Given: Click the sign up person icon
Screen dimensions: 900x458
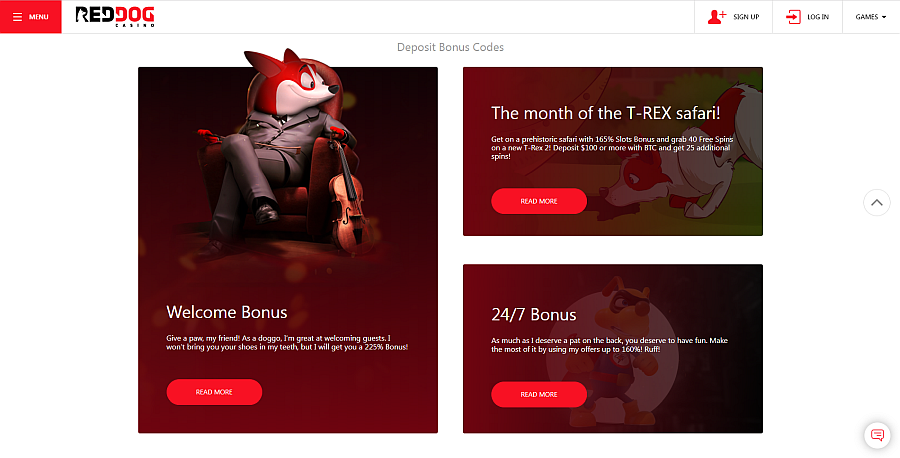Looking at the screenshot, I should pos(716,17).
